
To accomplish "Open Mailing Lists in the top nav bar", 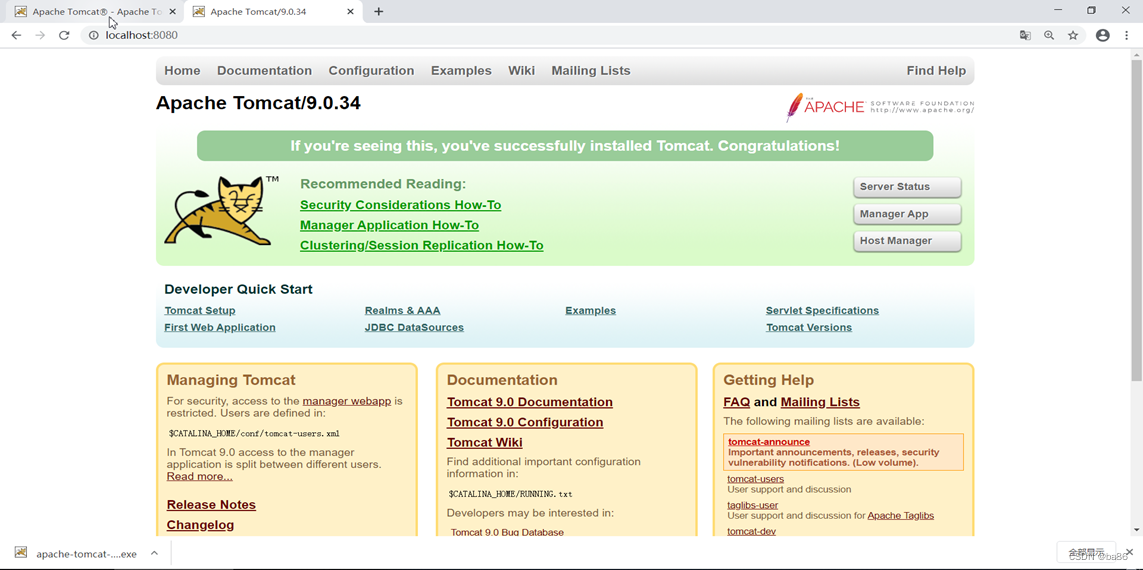I will pyautogui.click(x=590, y=71).
